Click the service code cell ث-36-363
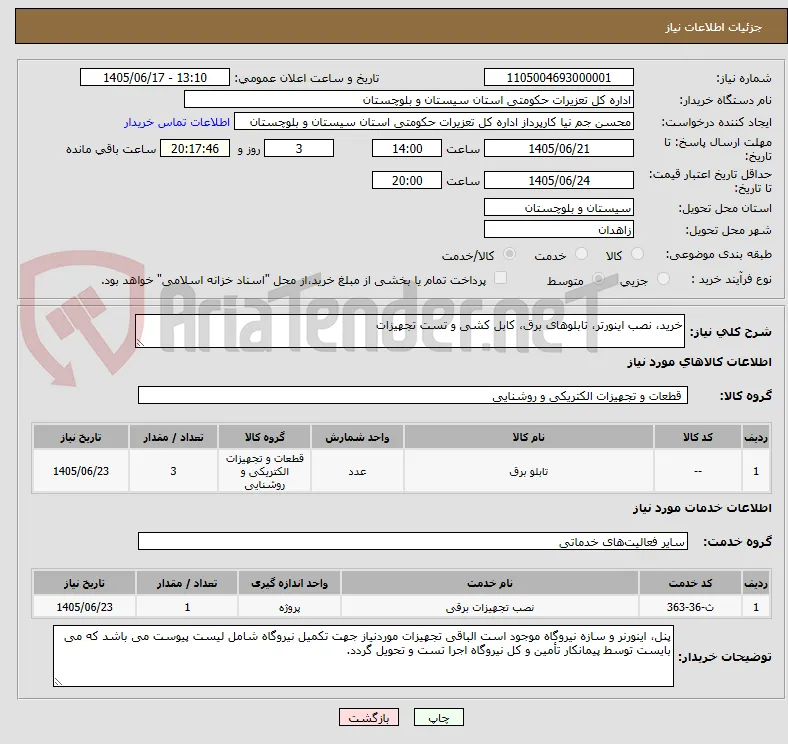Image resolution: width=788 pixels, height=744 pixels. tap(691, 607)
